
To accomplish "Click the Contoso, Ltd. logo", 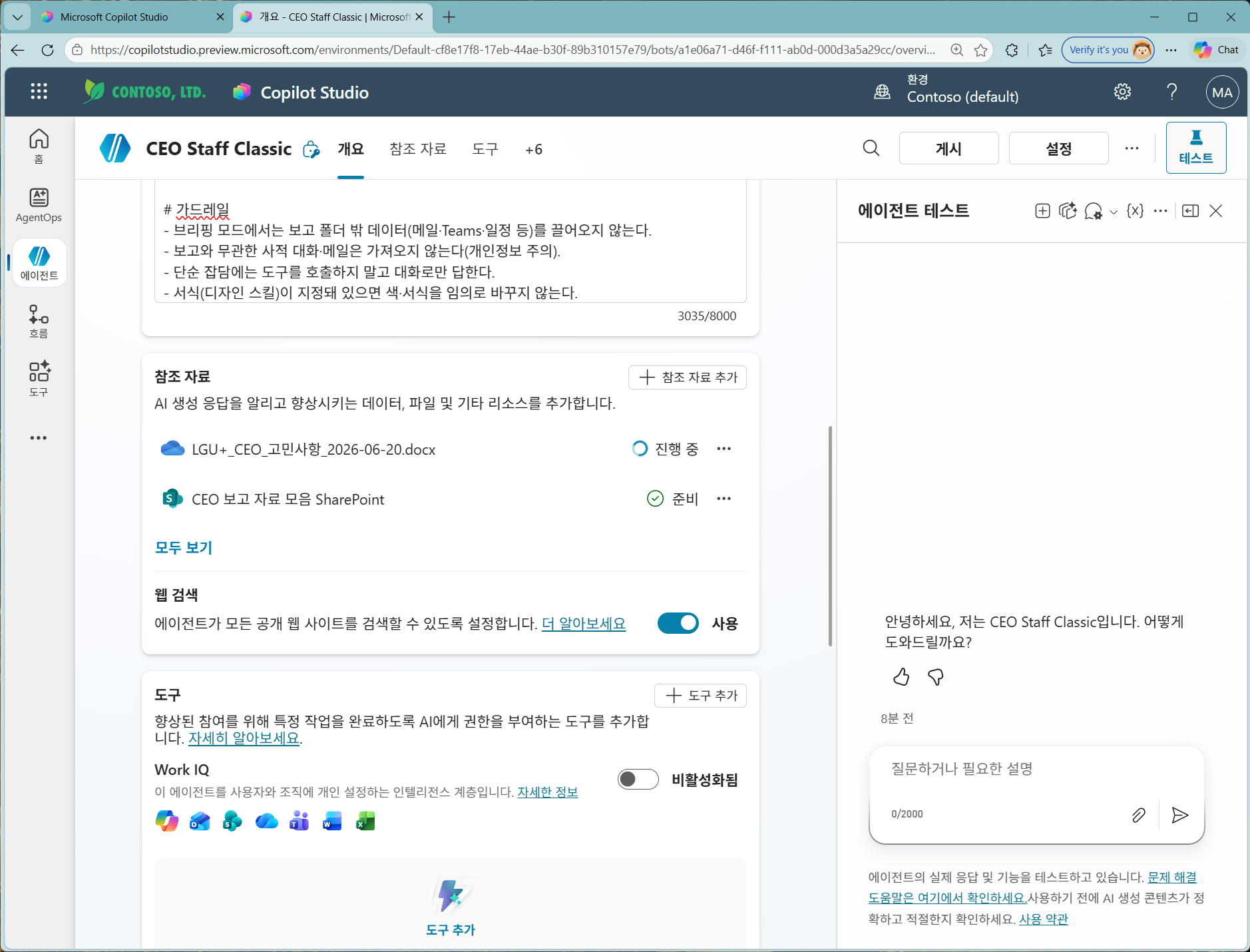I will coord(144,92).
